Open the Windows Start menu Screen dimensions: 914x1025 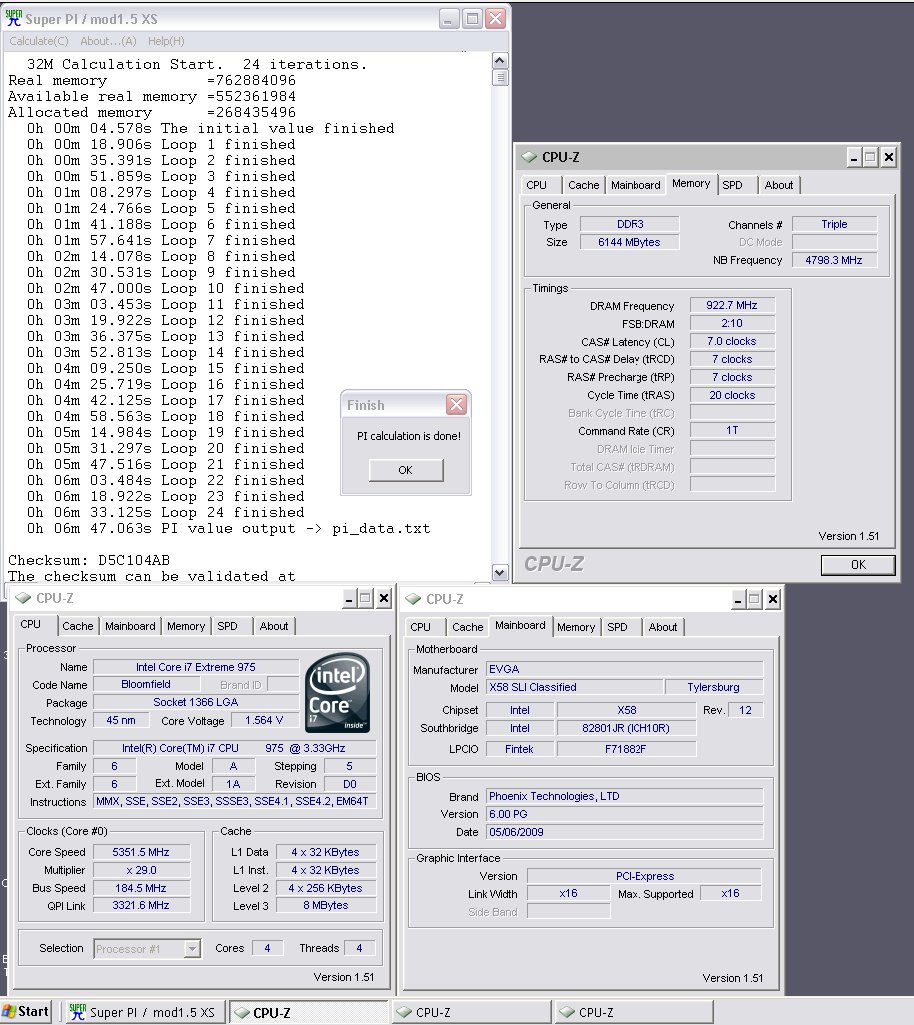pyautogui.click(x=26, y=1012)
